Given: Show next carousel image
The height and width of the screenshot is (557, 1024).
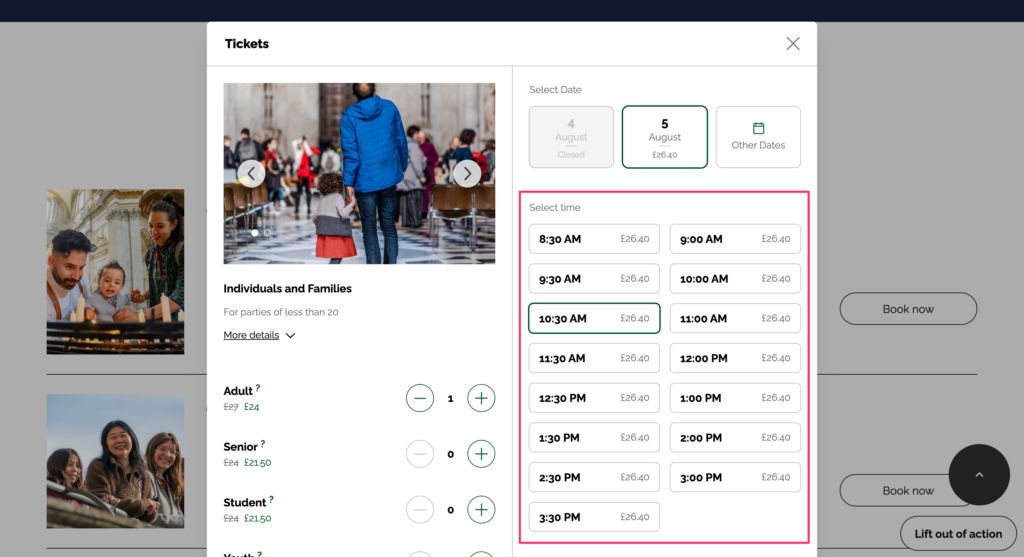Looking at the screenshot, I should [467, 174].
